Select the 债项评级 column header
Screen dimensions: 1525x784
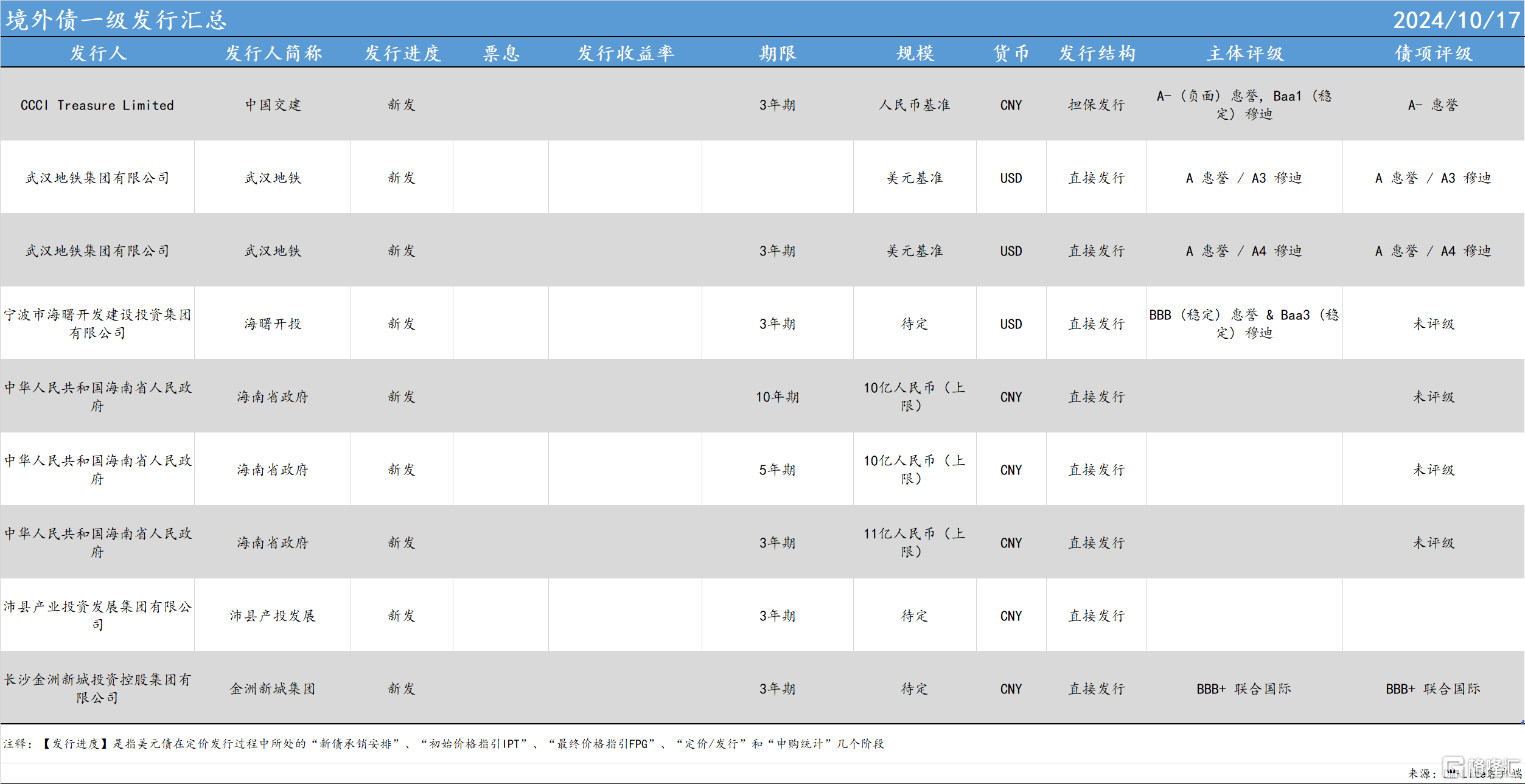coord(1434,53)
